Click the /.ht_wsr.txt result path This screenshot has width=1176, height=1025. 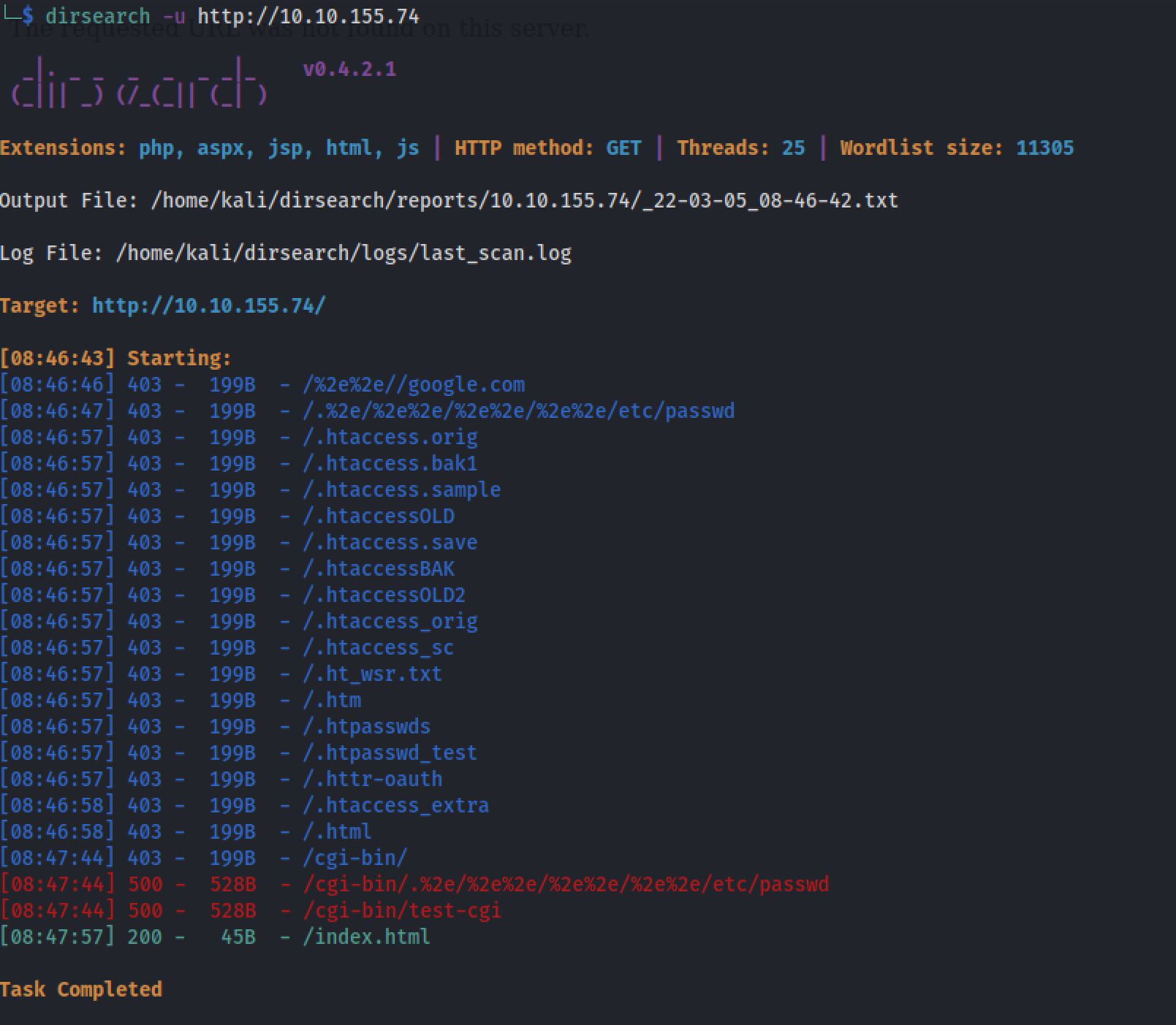372,674
